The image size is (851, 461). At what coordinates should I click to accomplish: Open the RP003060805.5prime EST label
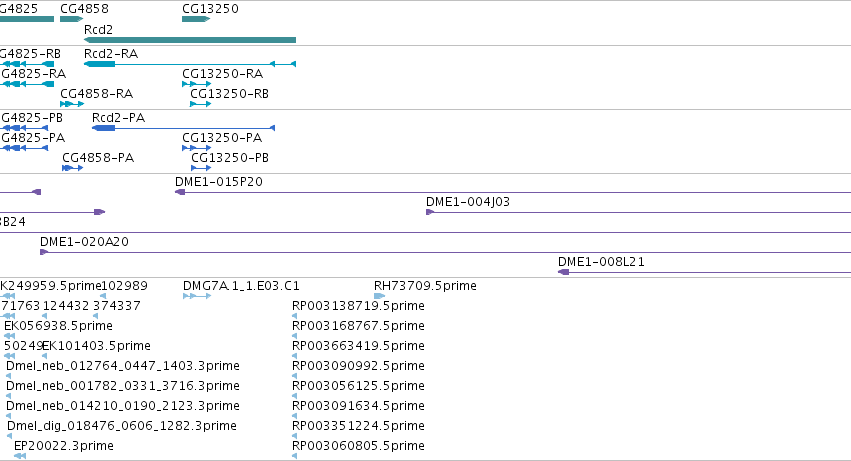point(358,446)
